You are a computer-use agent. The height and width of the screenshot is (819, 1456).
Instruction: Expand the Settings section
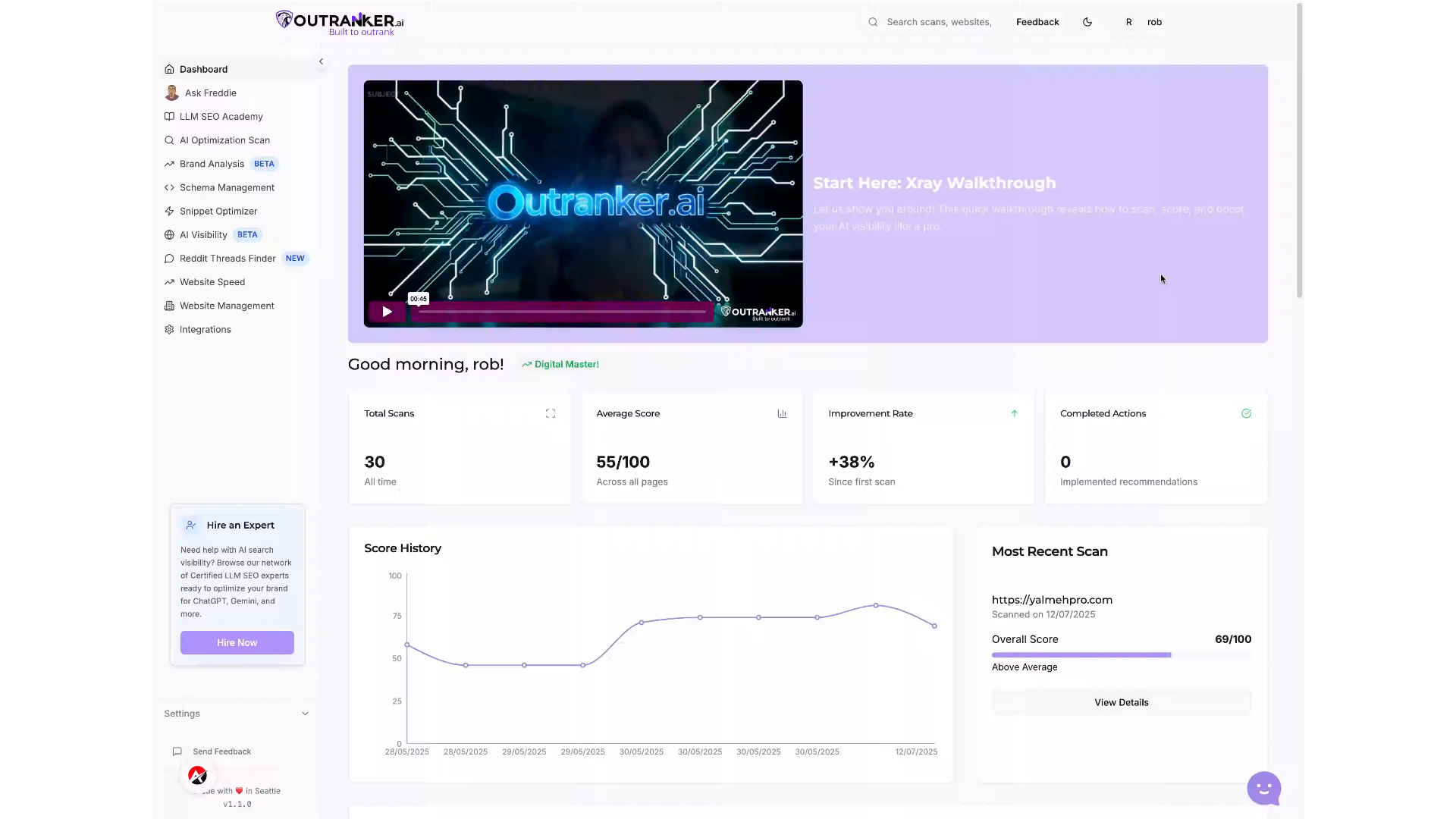[x=305, y=714]
